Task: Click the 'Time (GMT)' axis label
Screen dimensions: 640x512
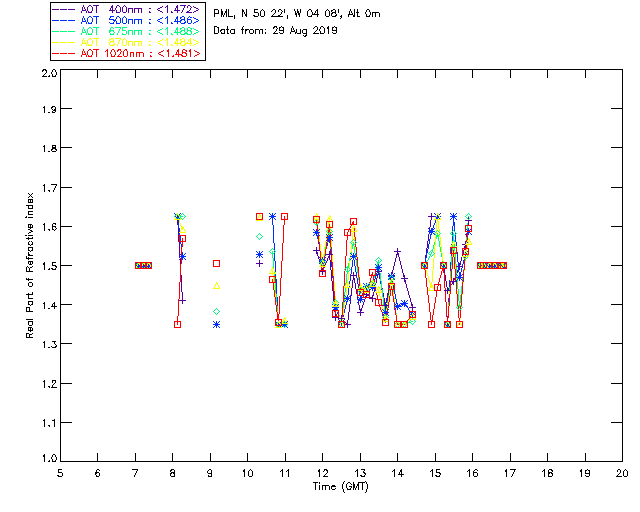Action: pos(340,487)
